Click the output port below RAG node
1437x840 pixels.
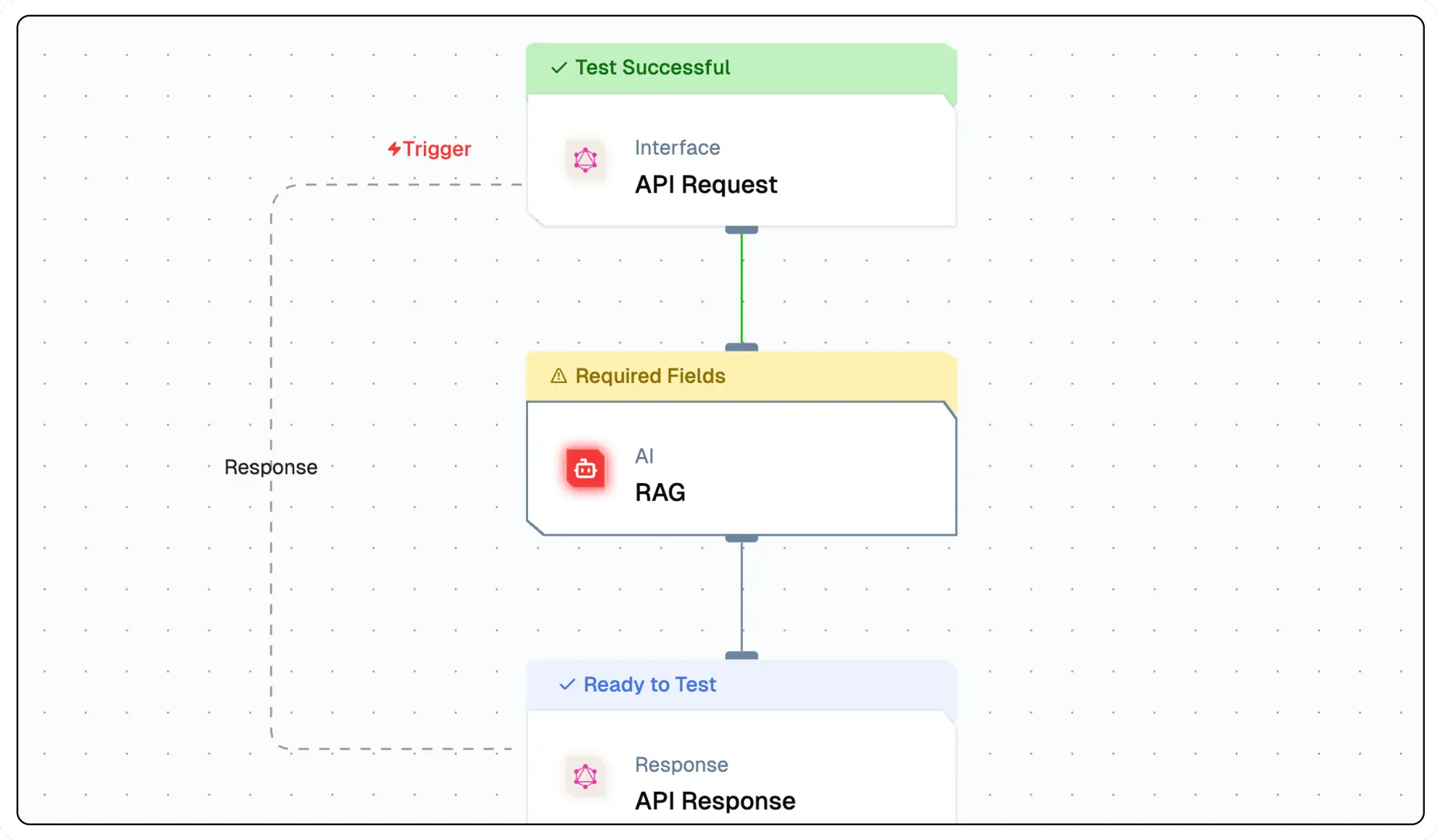pyautogui.click(x=741, y=538)
